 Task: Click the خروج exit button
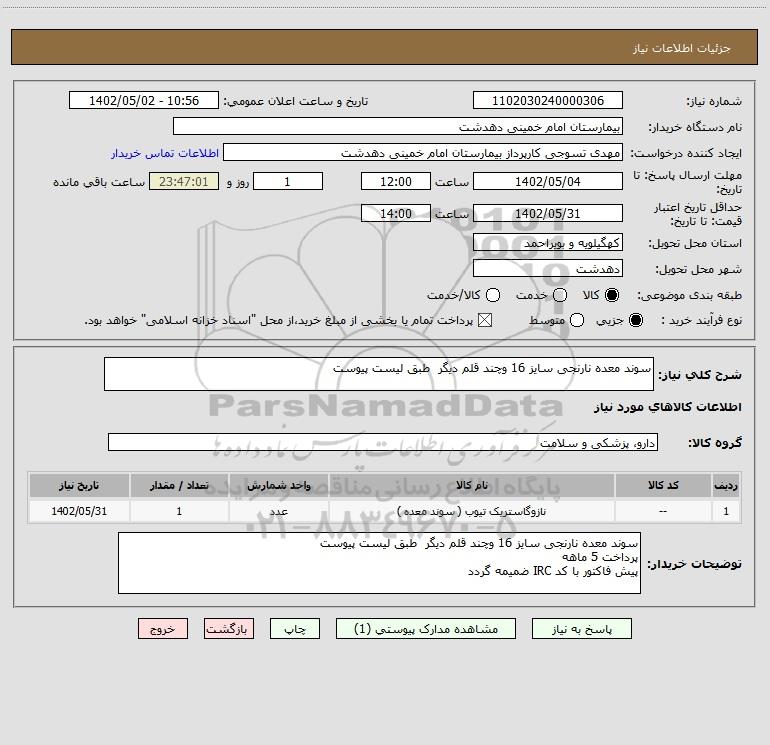click(163, 629)
